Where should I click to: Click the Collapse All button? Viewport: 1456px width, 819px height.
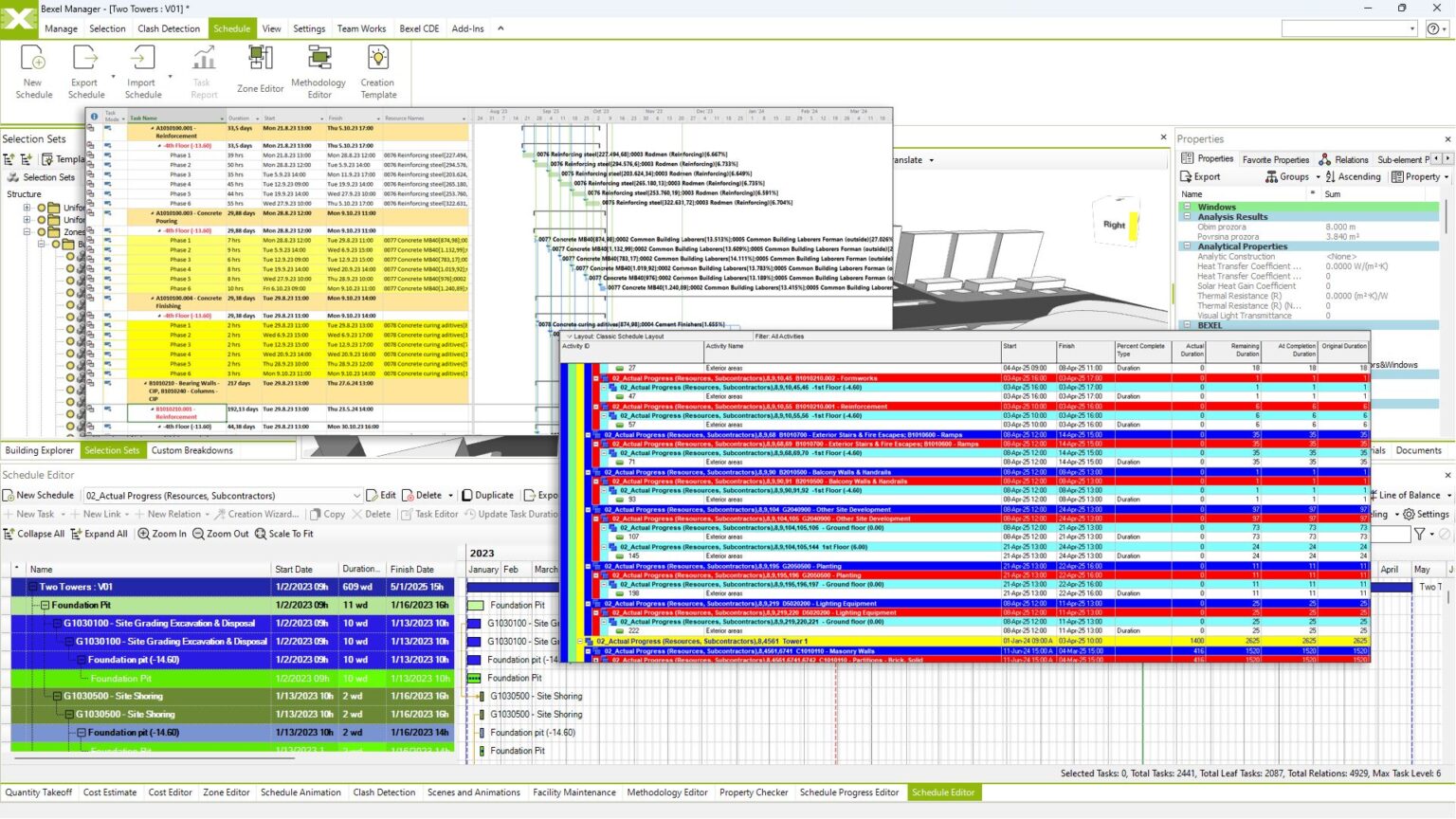click(x=35, y=534)
